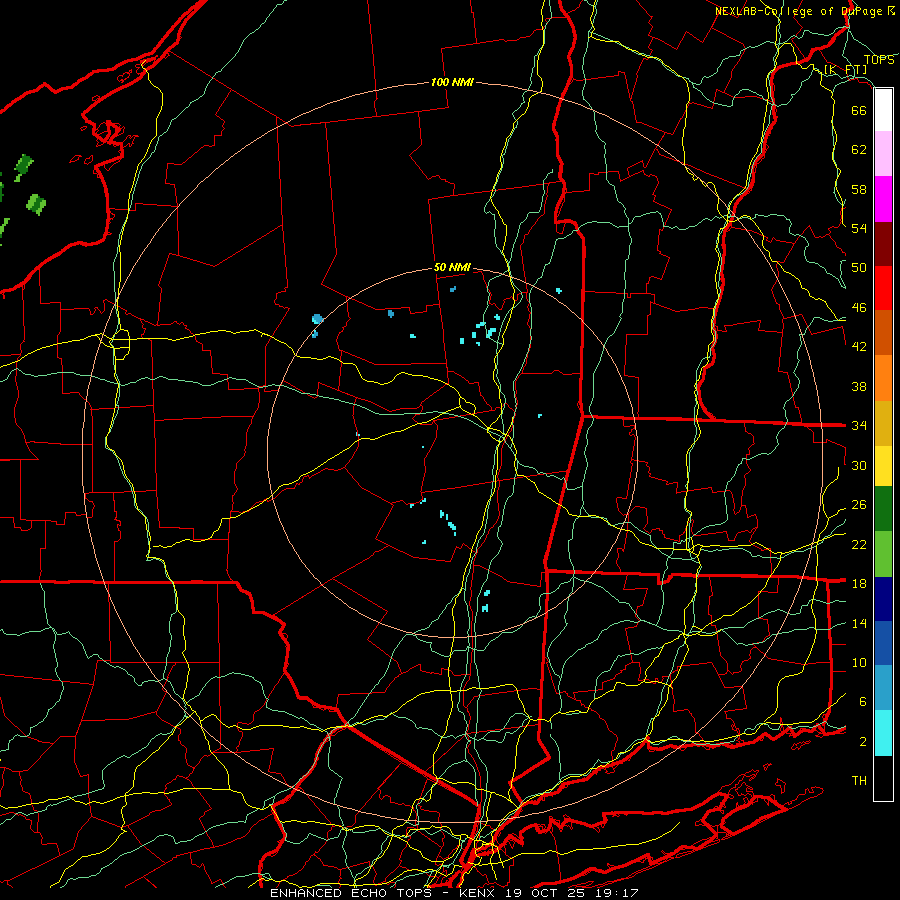Click the legend value 14

[x=859, y=623]
